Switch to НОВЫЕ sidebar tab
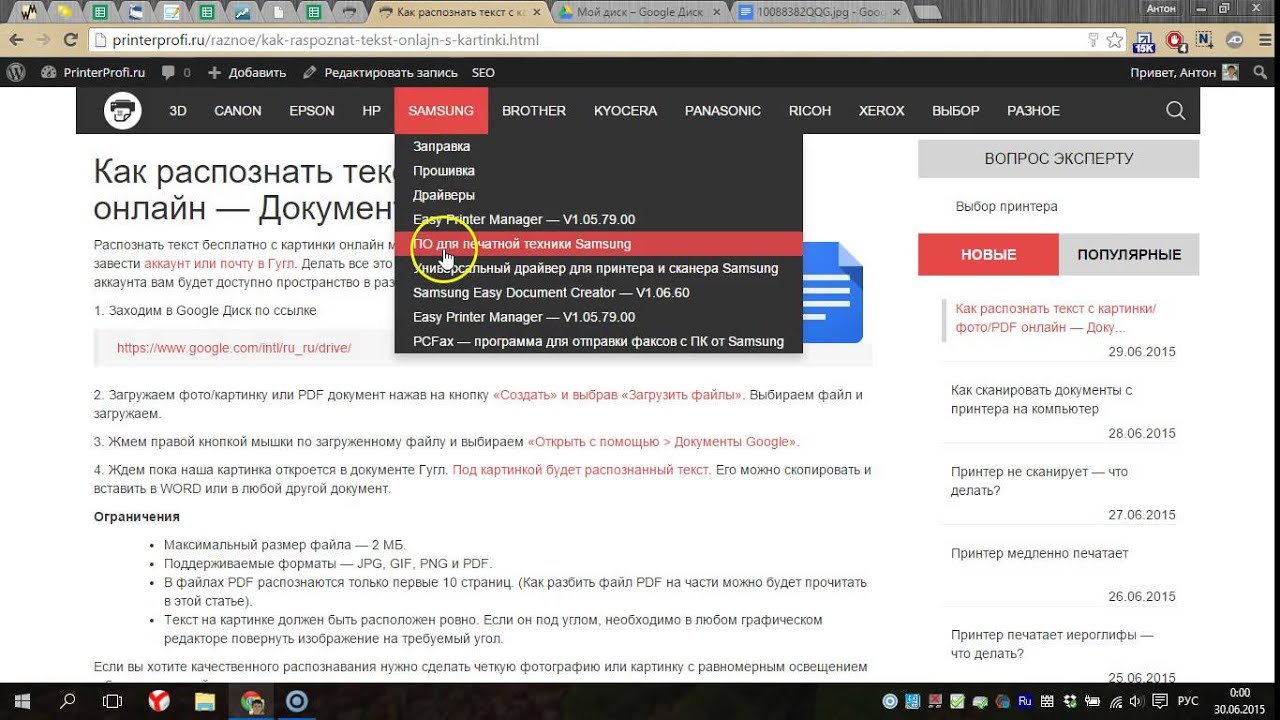This screenshot has width=1280, height=720. 988,255
